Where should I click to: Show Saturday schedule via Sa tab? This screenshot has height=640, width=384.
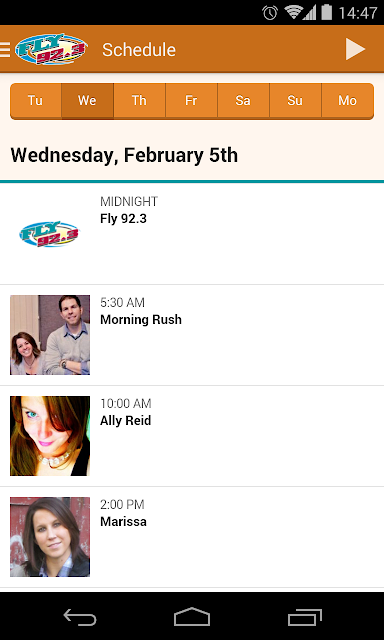(x=243, y=101)
